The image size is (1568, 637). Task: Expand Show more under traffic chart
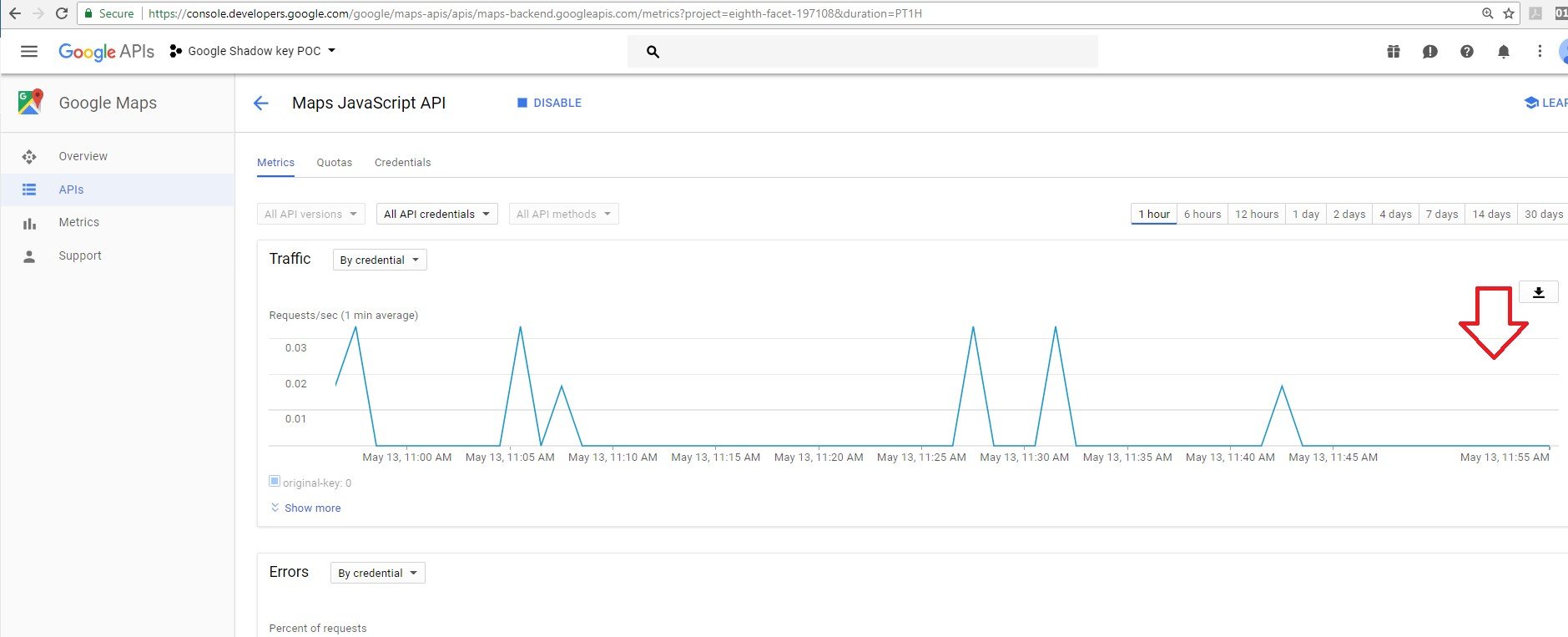305,508
